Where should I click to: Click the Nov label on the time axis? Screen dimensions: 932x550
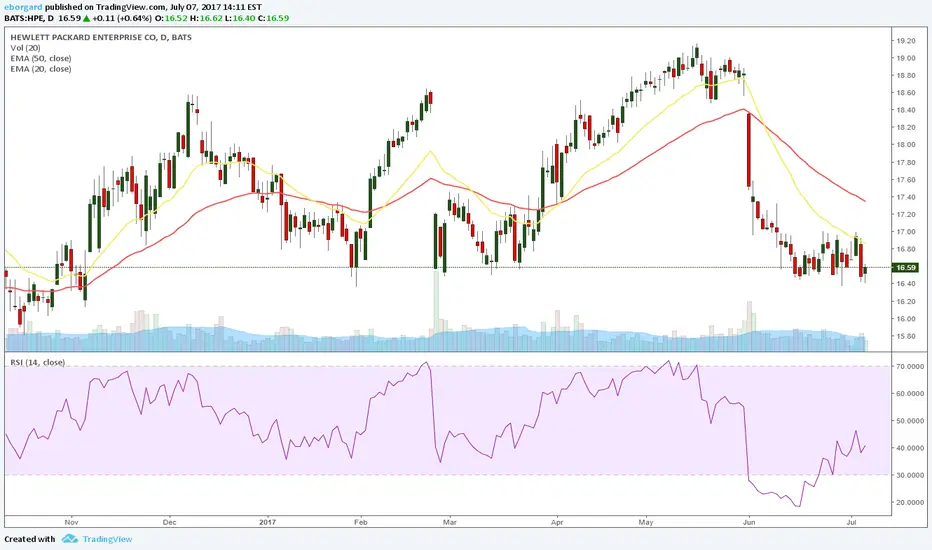pos(71,523)
